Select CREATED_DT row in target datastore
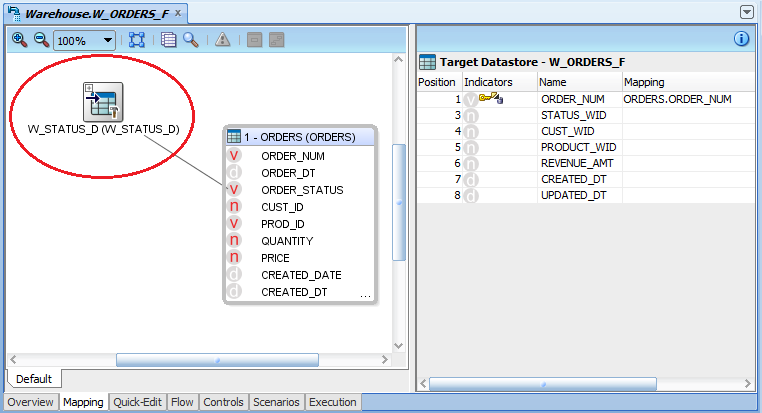The height and width of the screenshot is (413, 762). [586, 179]
